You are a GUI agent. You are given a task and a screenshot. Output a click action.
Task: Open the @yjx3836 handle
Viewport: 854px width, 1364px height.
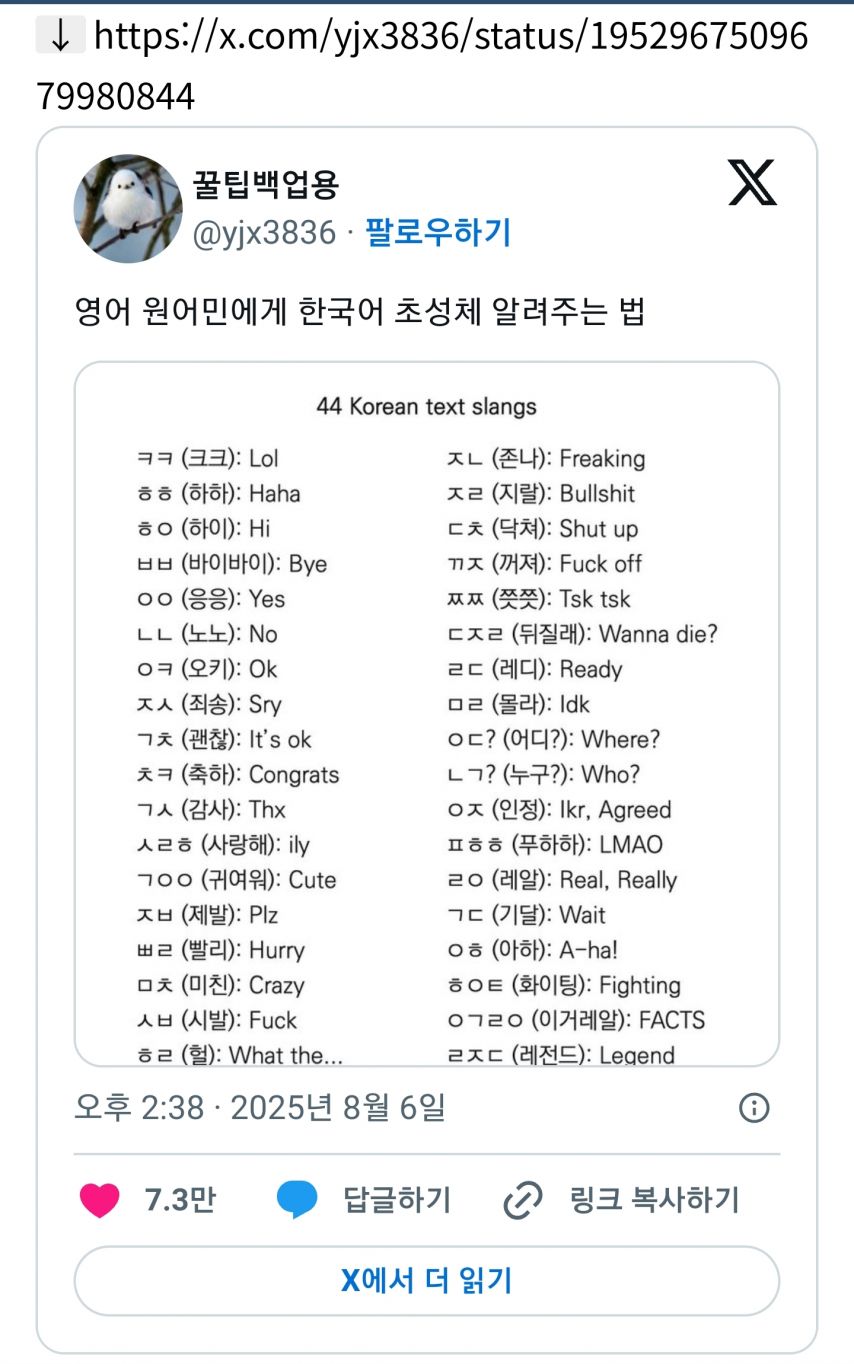pyautogui.click(x=264, y=233)
